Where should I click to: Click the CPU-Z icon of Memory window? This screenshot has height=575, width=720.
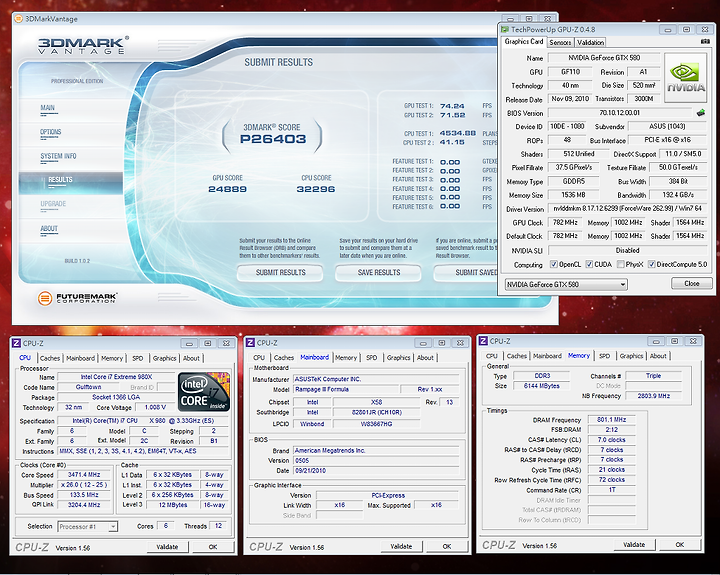[483, 341]
